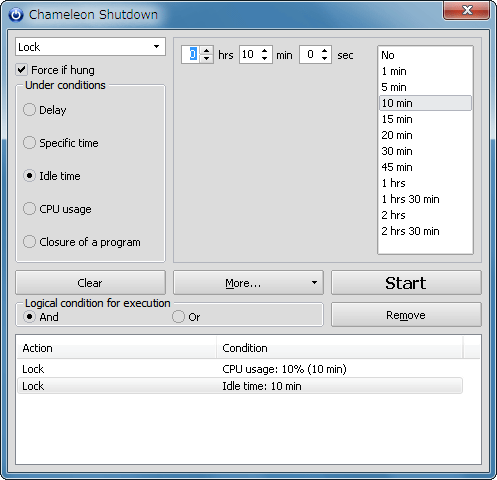Decrease the minutes spinner value
497x480 pixels.
tap(265, 59)
